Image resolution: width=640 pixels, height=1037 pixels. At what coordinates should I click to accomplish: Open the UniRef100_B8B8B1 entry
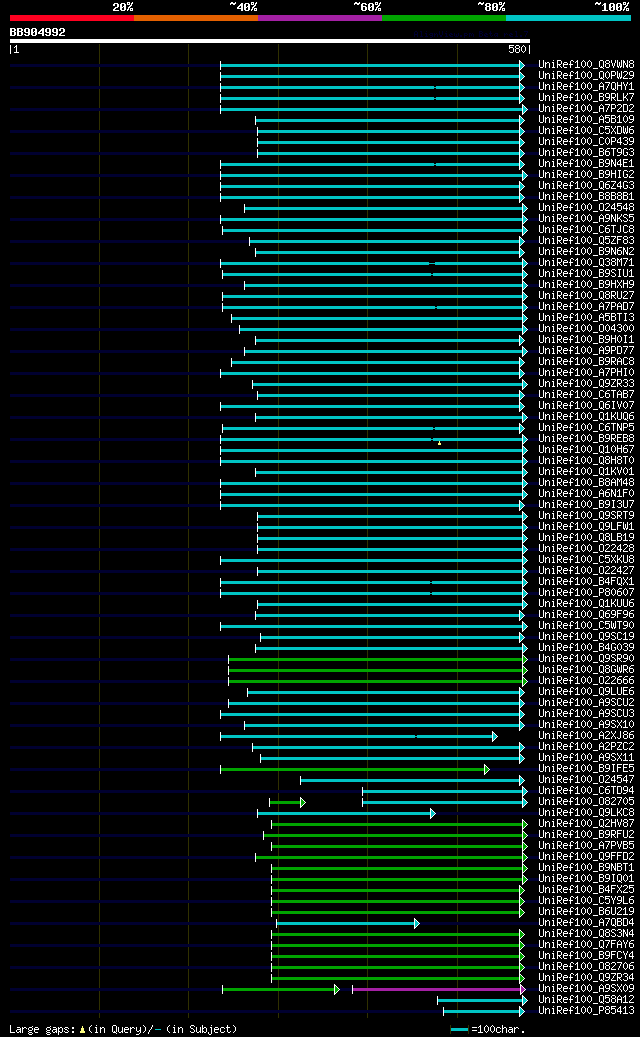coord(586,196)
